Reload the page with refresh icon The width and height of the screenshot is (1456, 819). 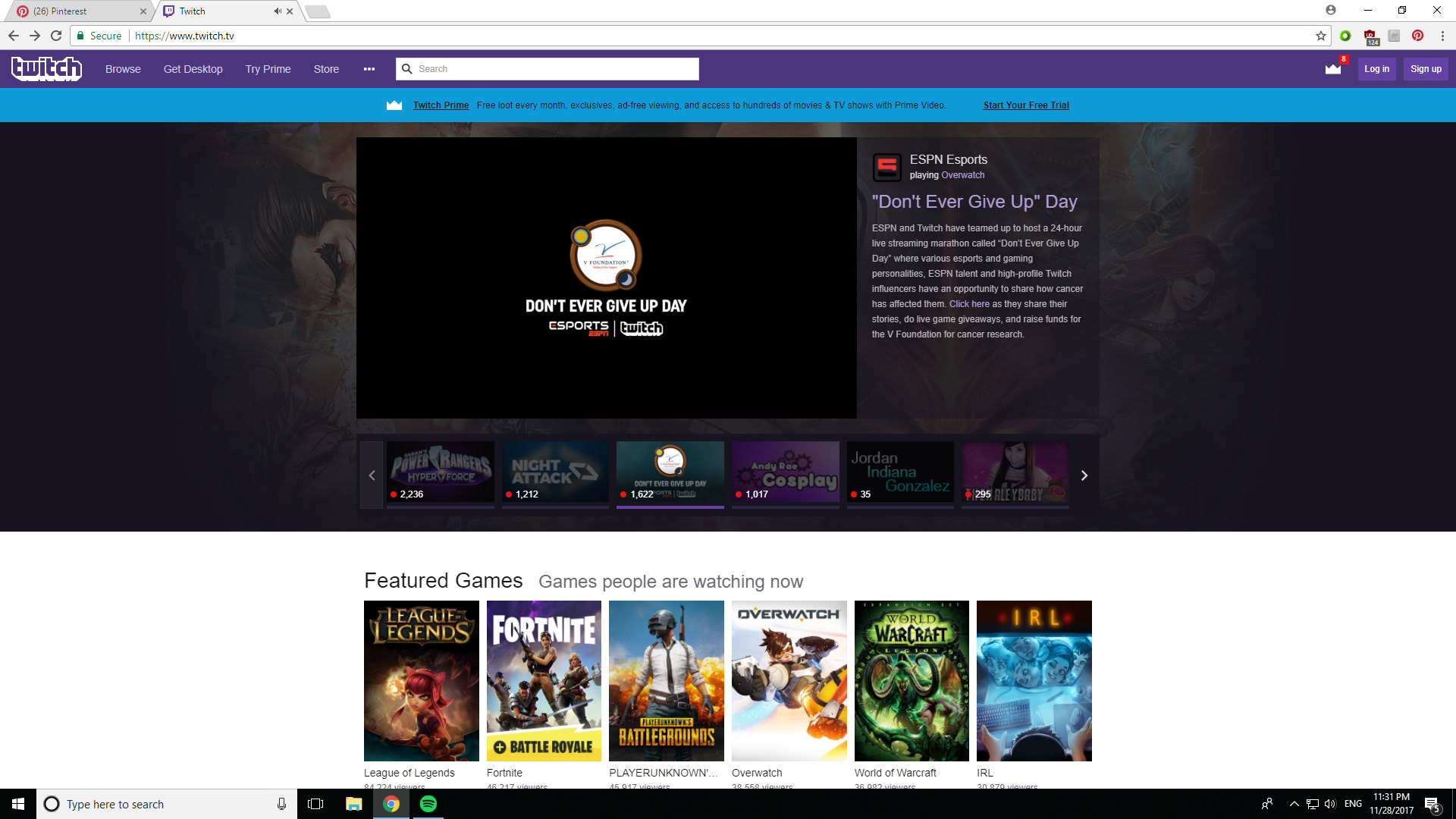click(x=56, y=36)
